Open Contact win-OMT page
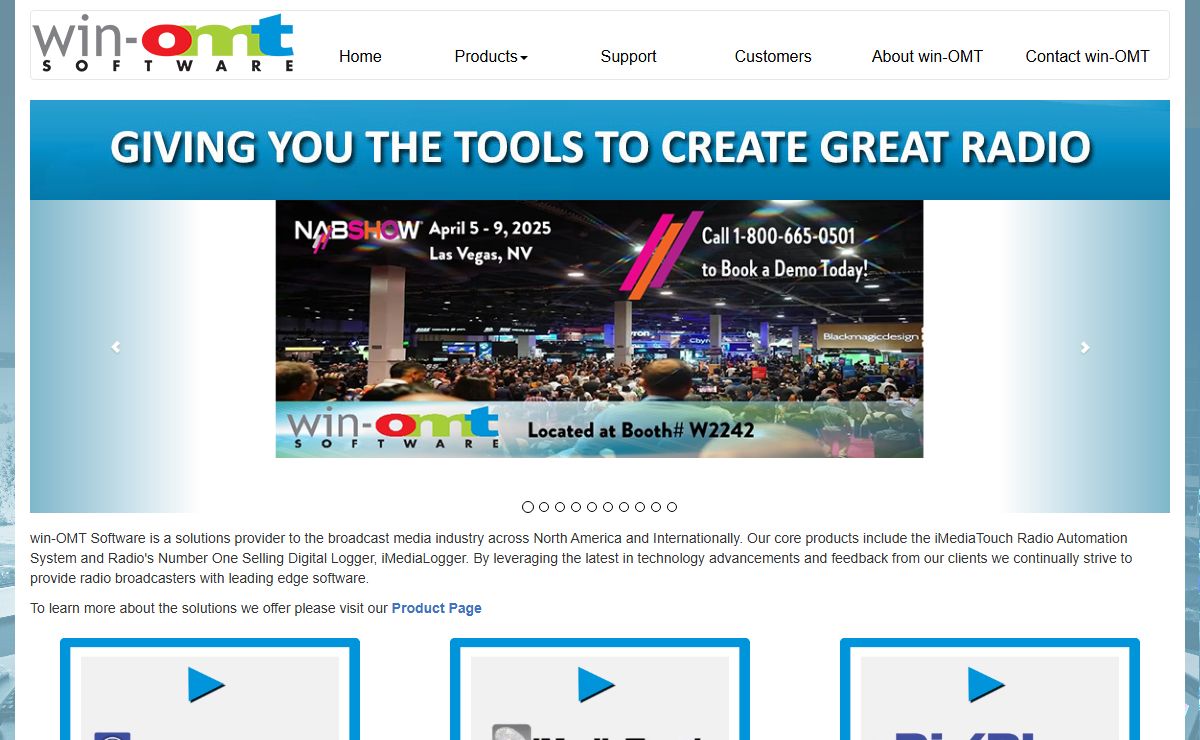The width and height of the screenshot is (1200, 740). [x=1087, y=56]
